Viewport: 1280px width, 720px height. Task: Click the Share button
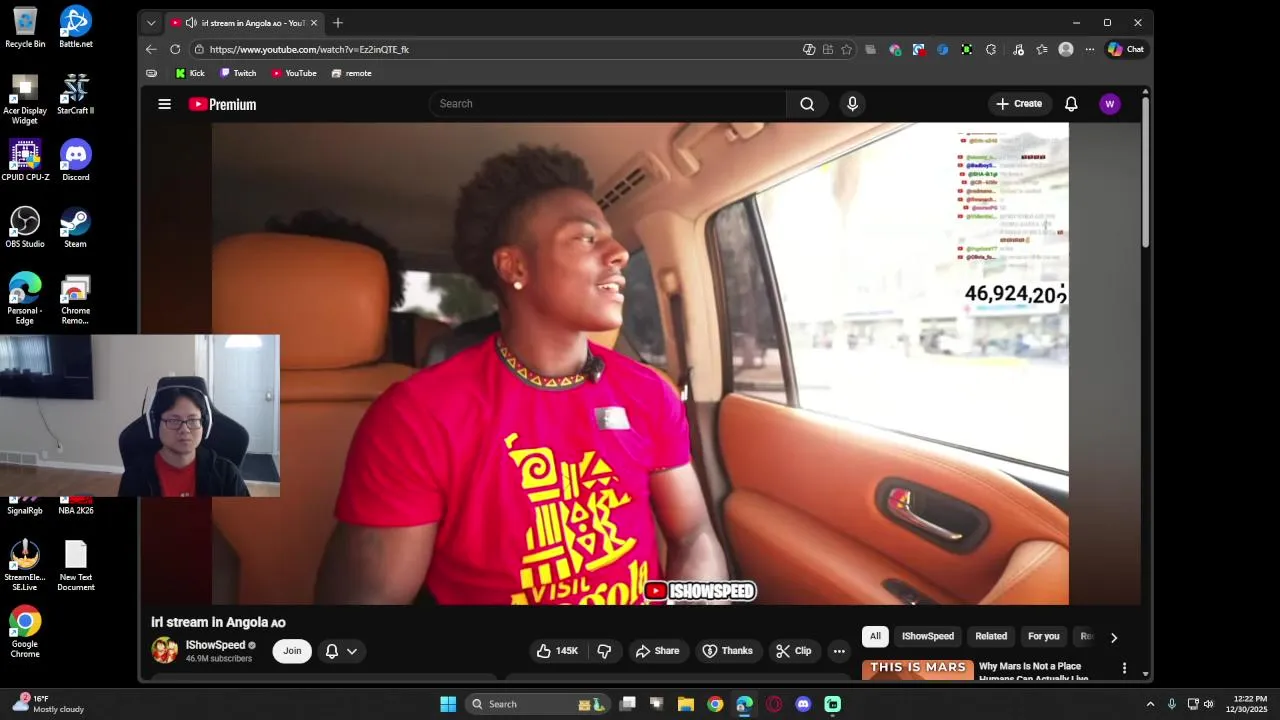[657, 651]
